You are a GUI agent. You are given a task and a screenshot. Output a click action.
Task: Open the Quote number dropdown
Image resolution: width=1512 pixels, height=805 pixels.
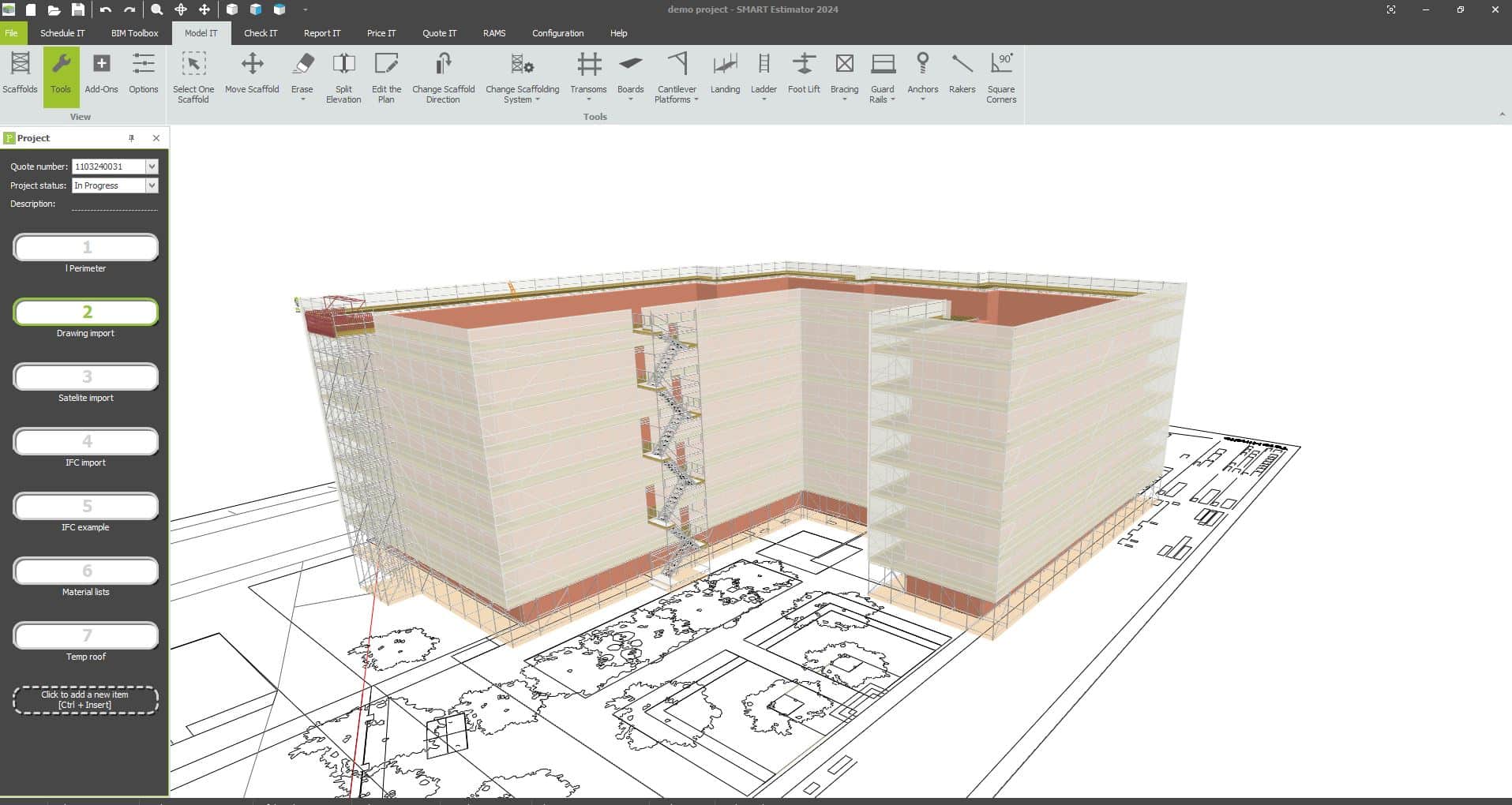click(x=152, y=167)
